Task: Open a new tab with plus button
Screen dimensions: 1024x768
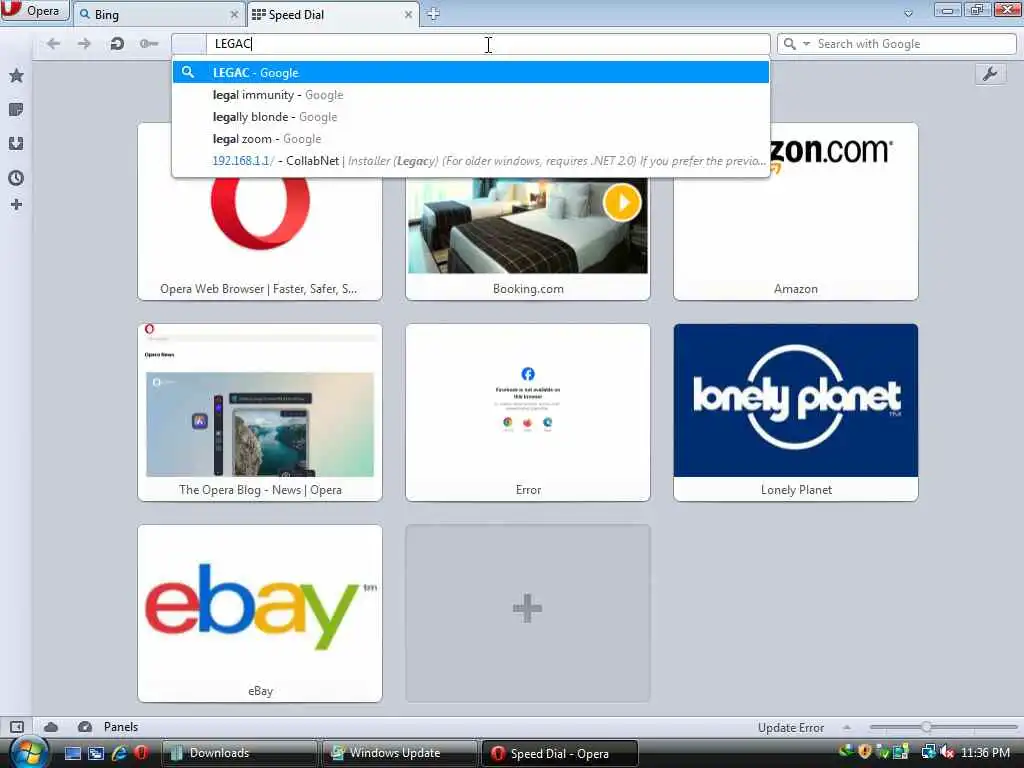Action: click(x=433, y=14)
